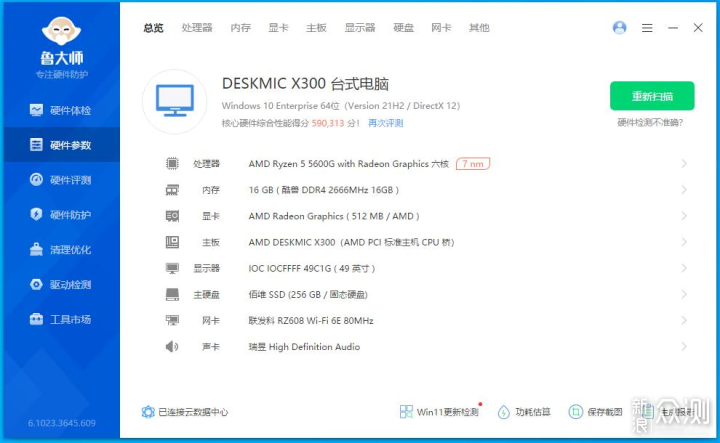Expand the 内存 row chevron
Screen dimensions: 720x443
click(684, 190)
